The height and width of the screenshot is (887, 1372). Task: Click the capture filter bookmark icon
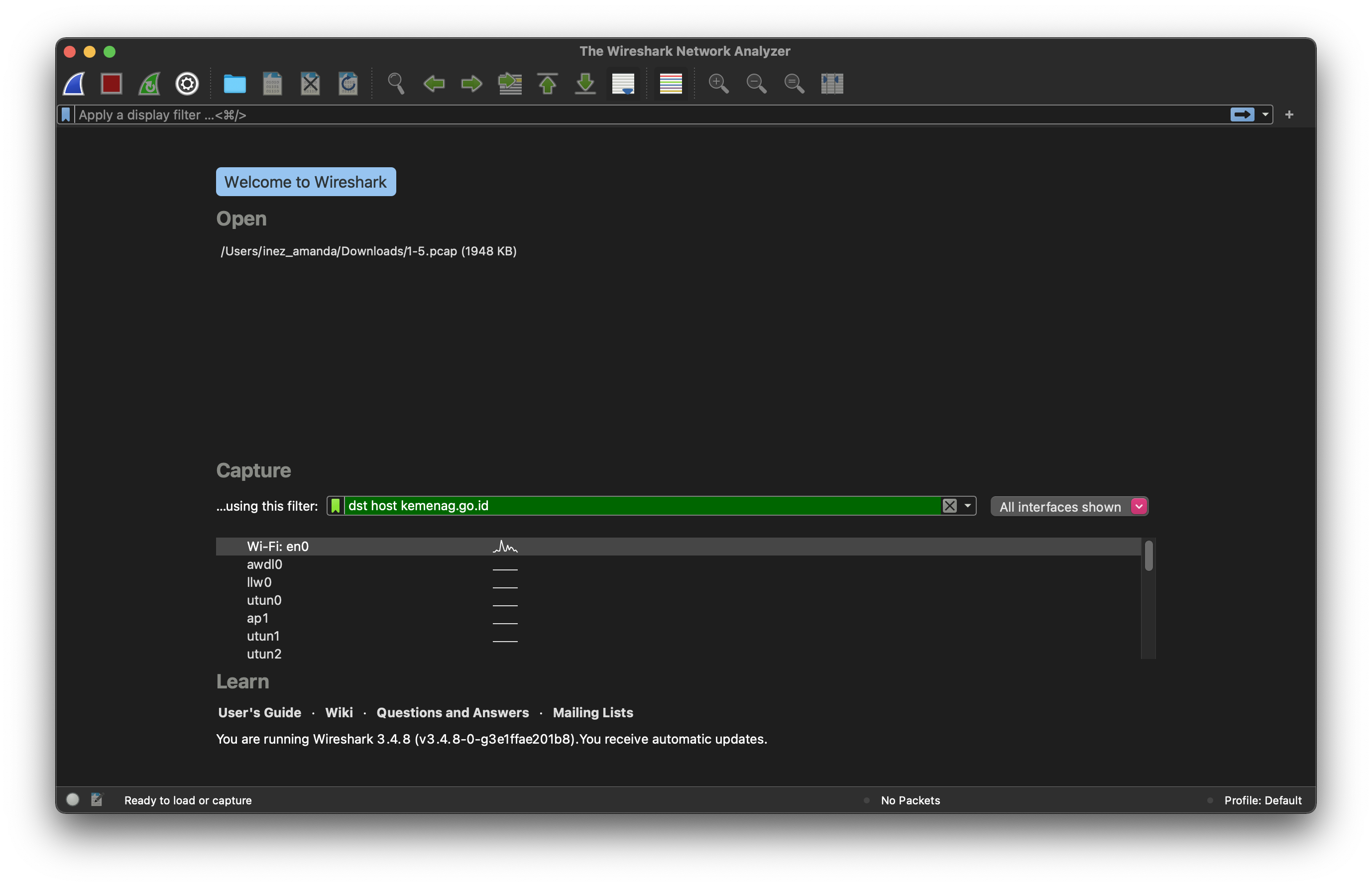click(x=336, y=506)
